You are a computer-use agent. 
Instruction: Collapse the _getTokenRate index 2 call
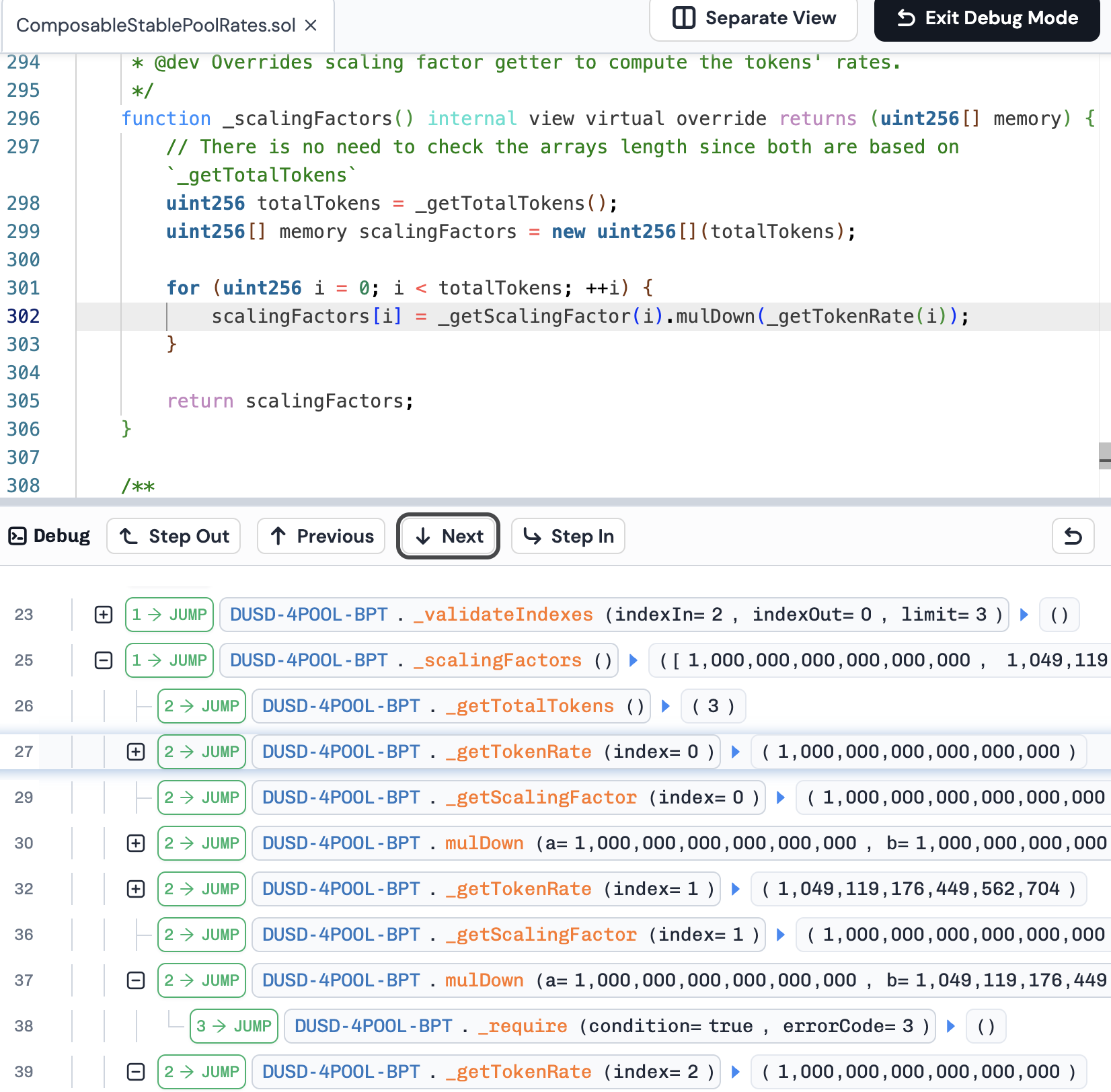(136, 1072)
